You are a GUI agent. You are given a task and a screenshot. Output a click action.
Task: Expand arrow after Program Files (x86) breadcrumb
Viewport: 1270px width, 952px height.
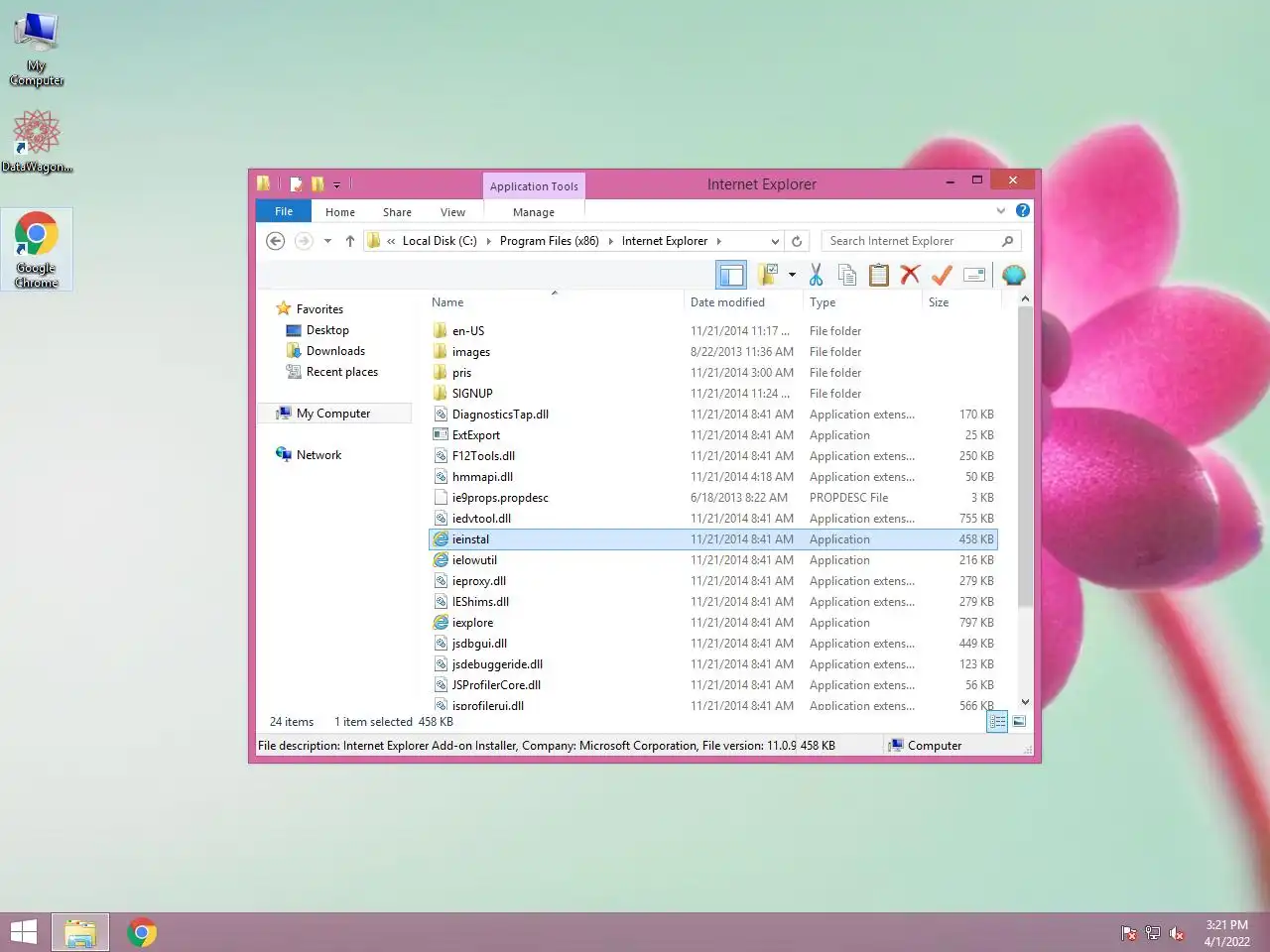click(x=610, y=241)
